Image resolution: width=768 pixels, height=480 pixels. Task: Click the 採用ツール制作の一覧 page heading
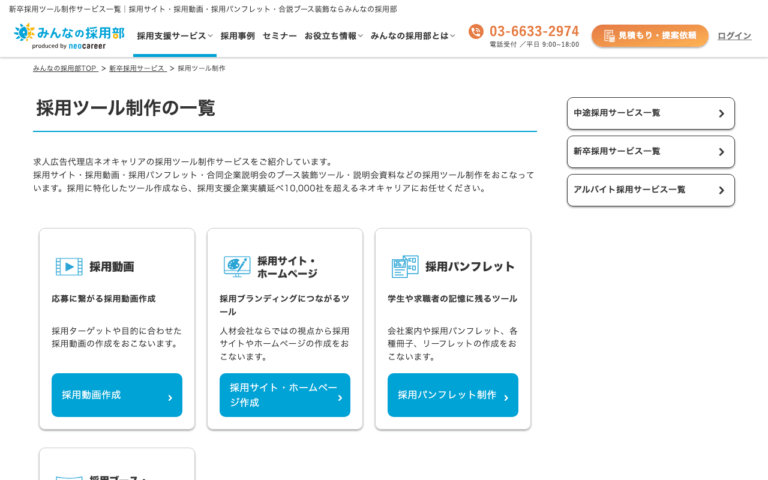tap(126, 108)
